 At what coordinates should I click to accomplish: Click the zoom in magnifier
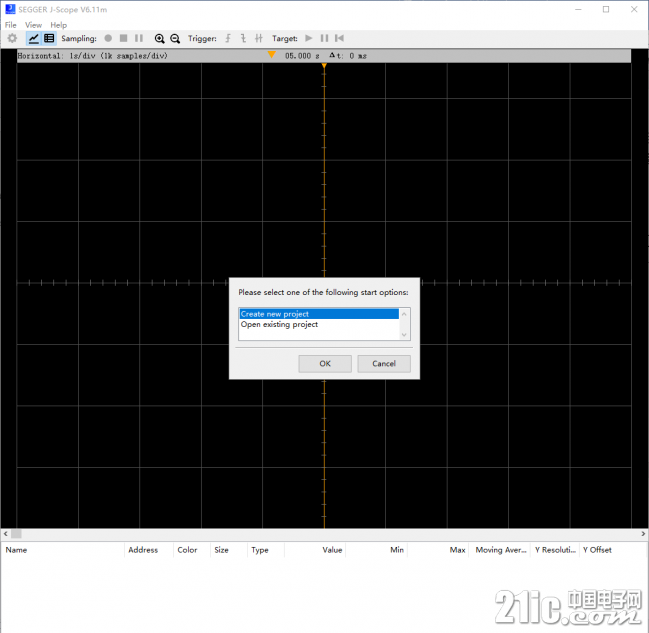tap(159, 39)
